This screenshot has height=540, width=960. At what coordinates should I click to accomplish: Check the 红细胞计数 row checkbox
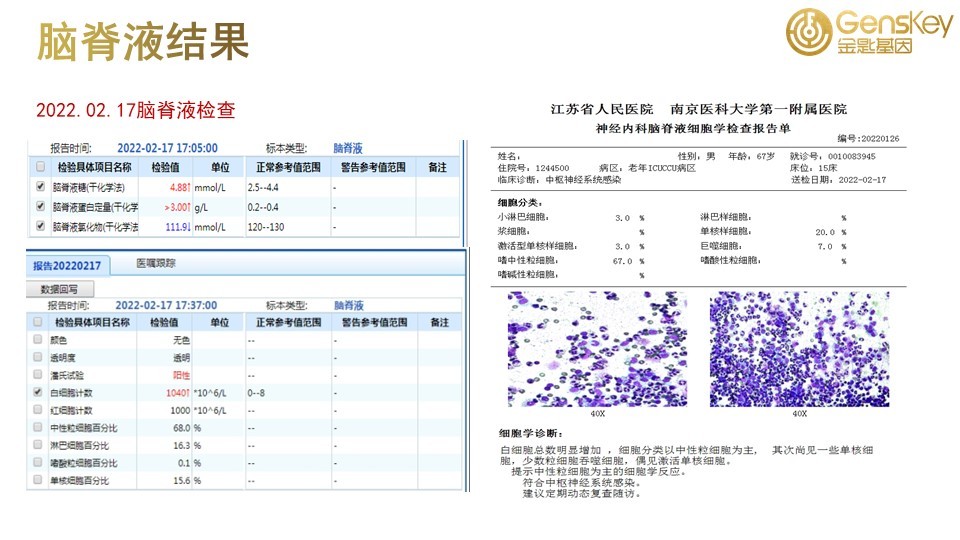[38, 410]
